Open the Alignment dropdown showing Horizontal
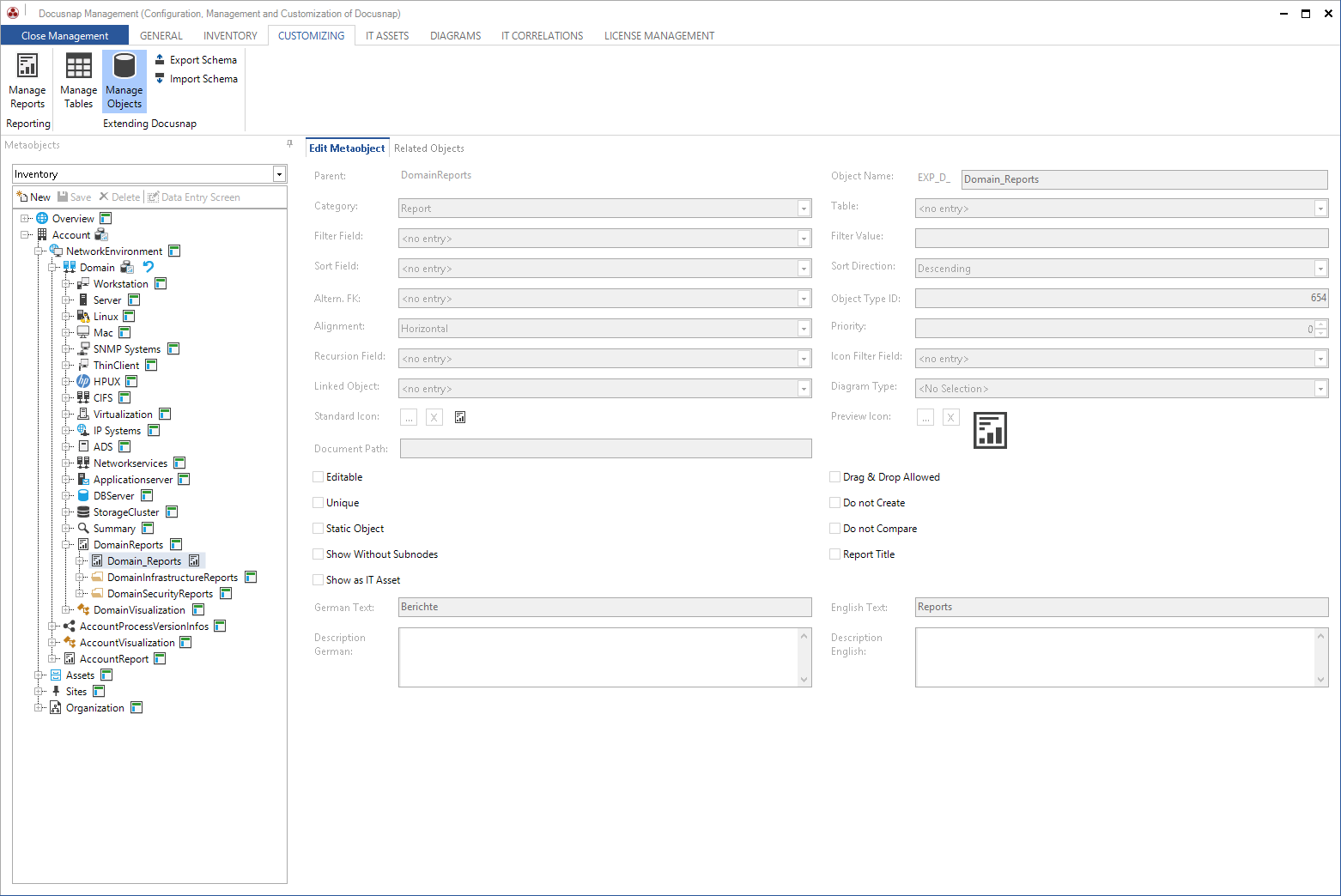Viewport: 1341px width, 896px height. [804, 329]
